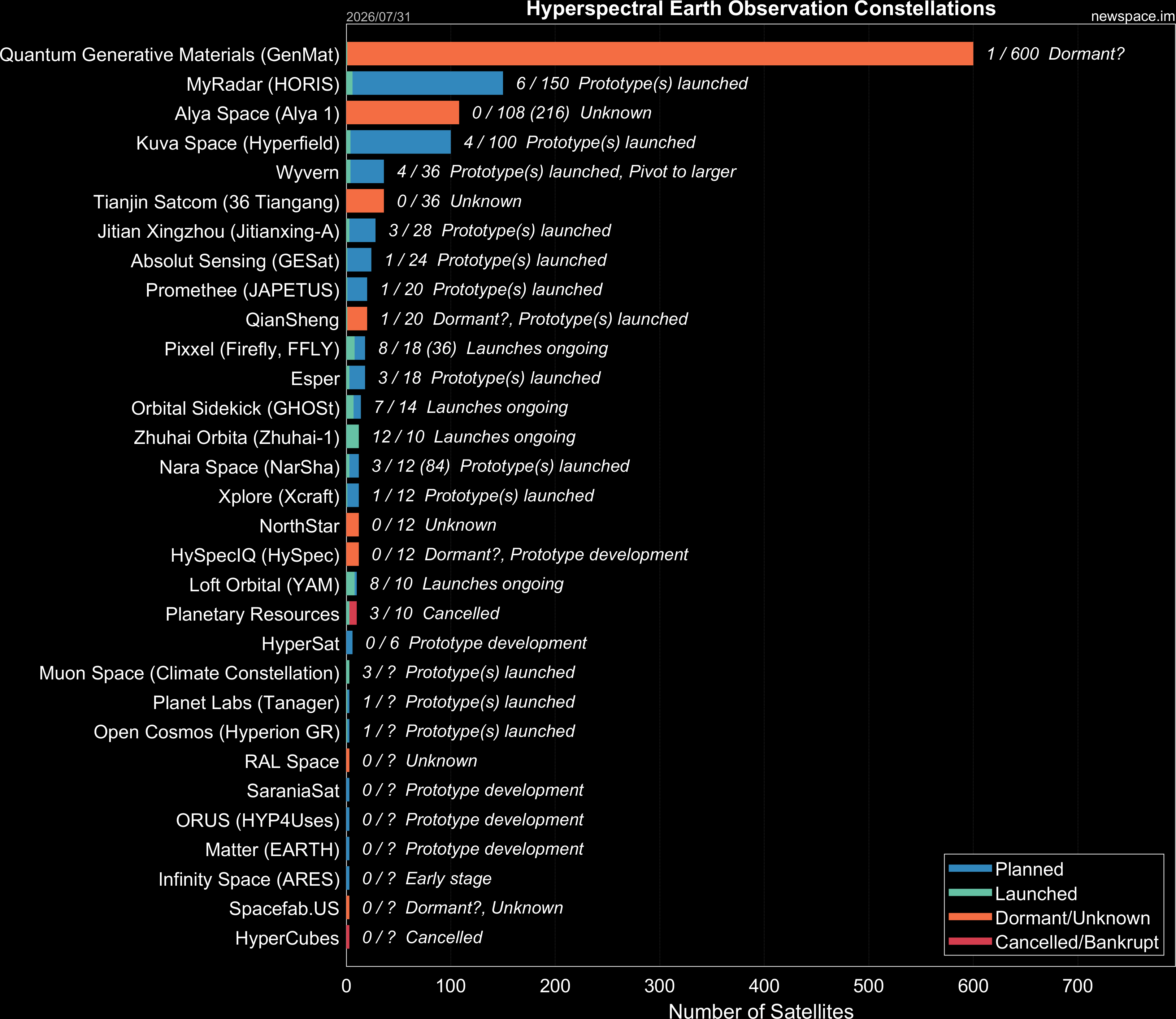Select the 'Tianjin Satcom (36 Tiangang)' label
Image resolution: width=1176 pixels, height=1019 pixels.
coord(217,202)
